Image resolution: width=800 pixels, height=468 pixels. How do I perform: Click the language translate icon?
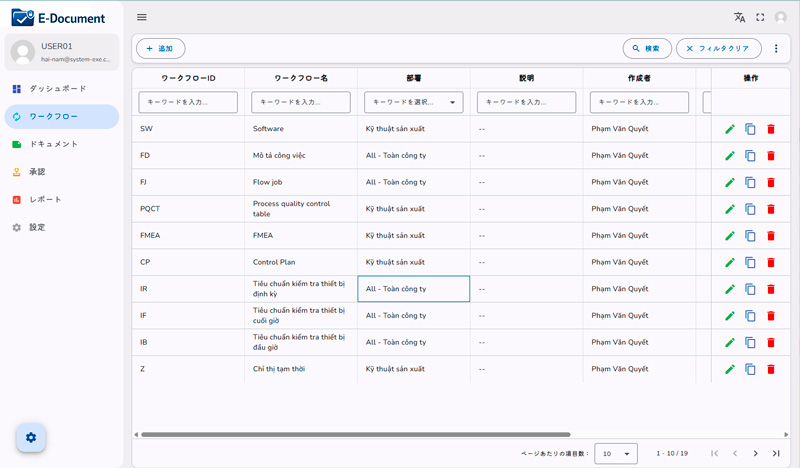(x=739, y=17)
